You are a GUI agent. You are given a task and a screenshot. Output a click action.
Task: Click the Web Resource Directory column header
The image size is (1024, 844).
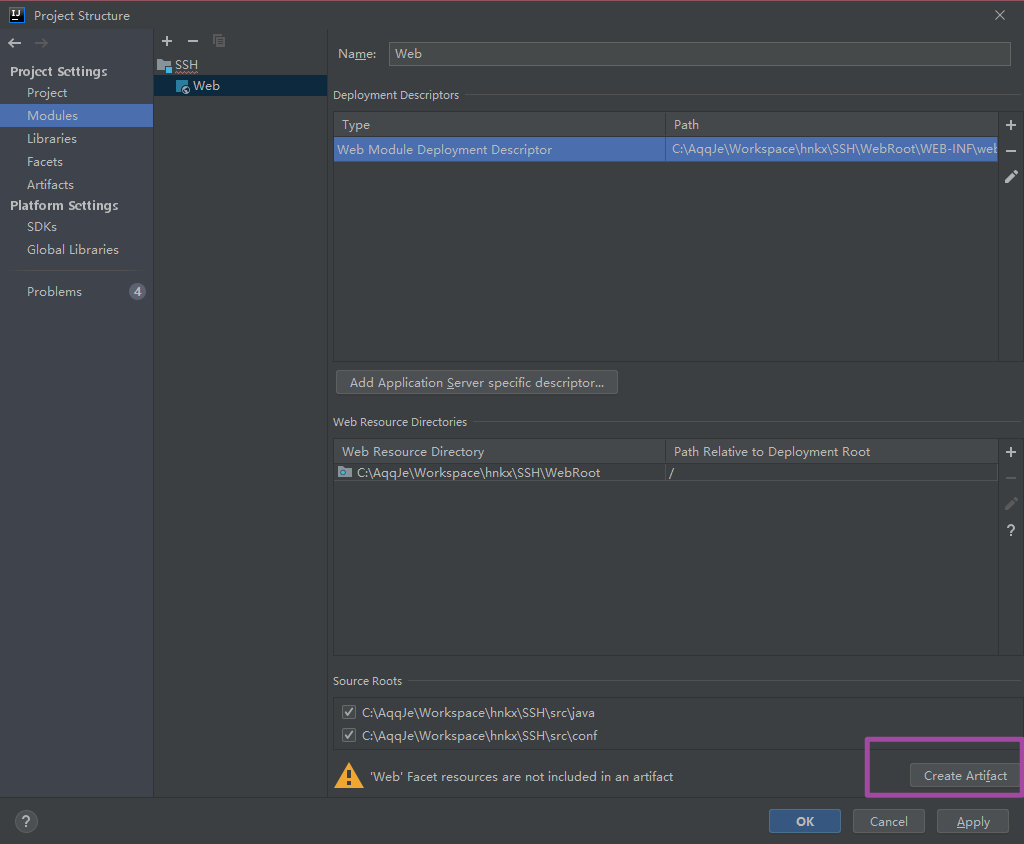click(x=500, y=451)
